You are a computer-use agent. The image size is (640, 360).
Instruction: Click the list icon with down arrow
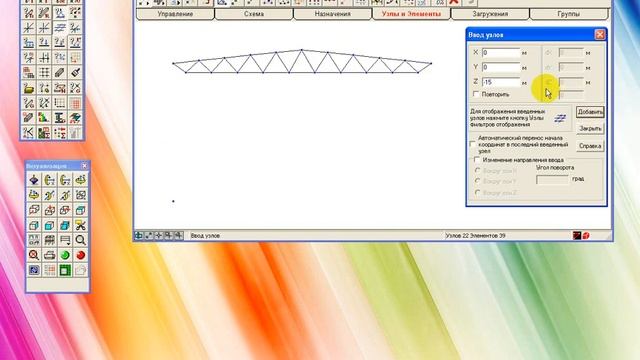coord(65,240)
